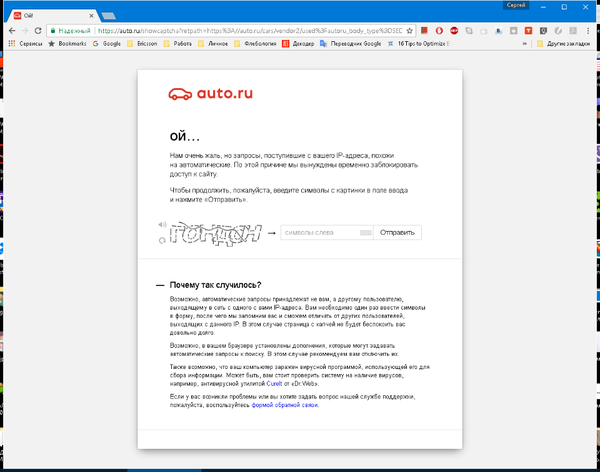Click the faded gray extension before menu
Viewport: 600px width, 472px height.
(x=573, y=31)
